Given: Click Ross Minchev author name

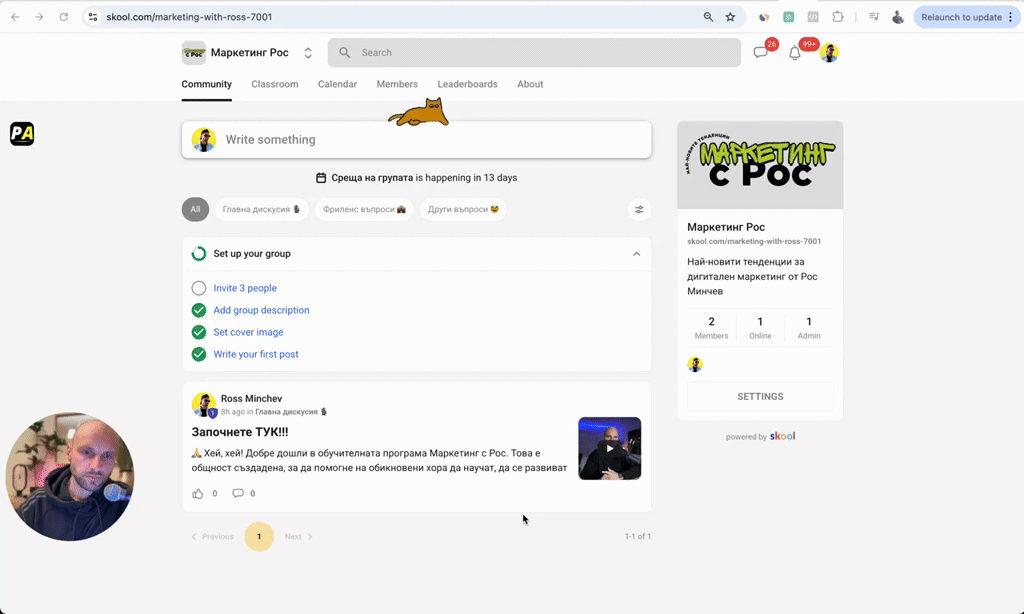Looking at the screenshot, I should point(251,398).
